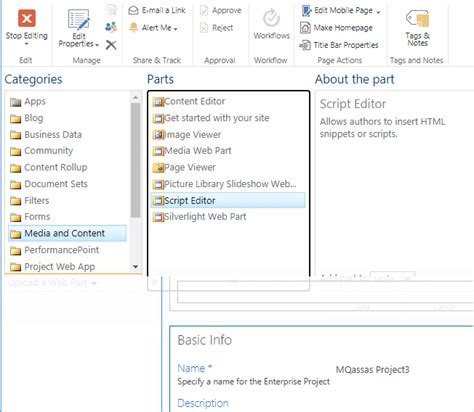The image size is (474, 412).
Task: Click the categories list scrollbar down arrow
Action: pyautogui.click(x=135, y=266)
